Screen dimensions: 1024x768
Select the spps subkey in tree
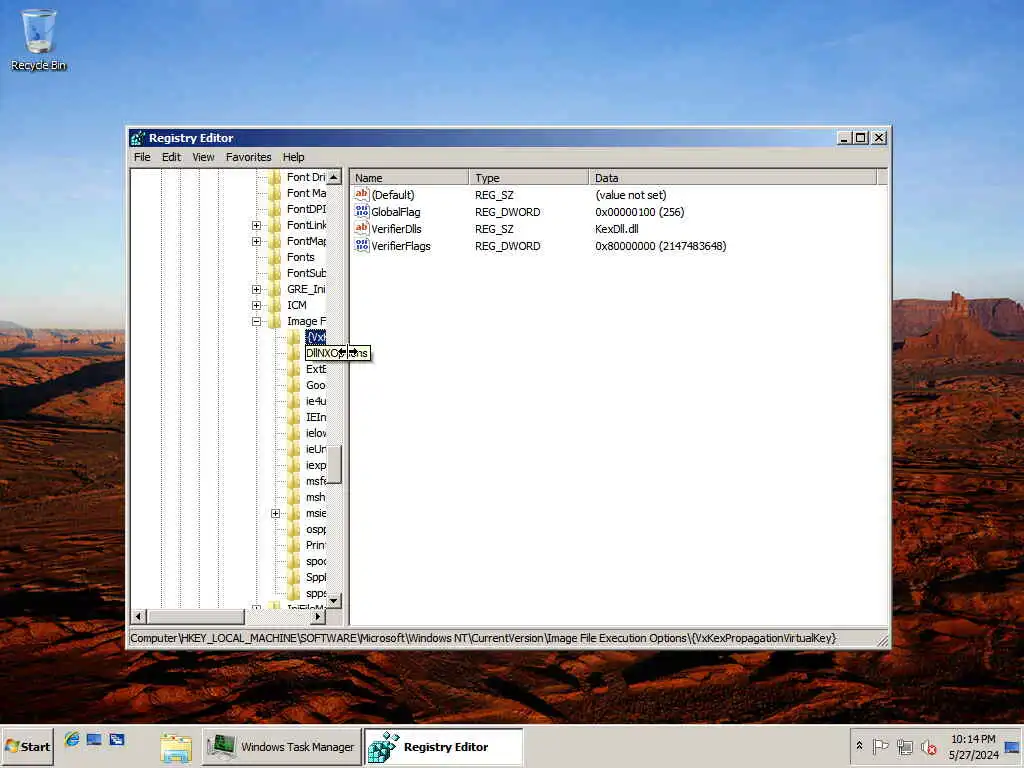[315, 593]
